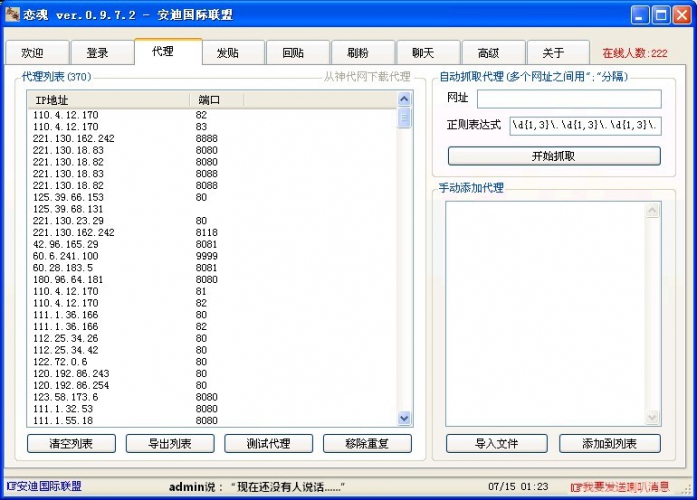Click manual proxy box scroll up arrow
This screenshot has height=500, width=697.
click(x=652, y=210)
